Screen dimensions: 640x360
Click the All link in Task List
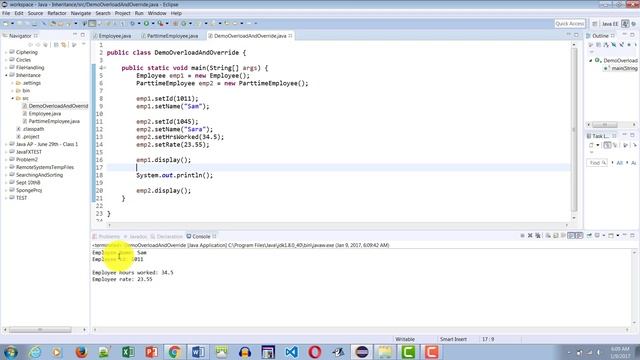620,163
